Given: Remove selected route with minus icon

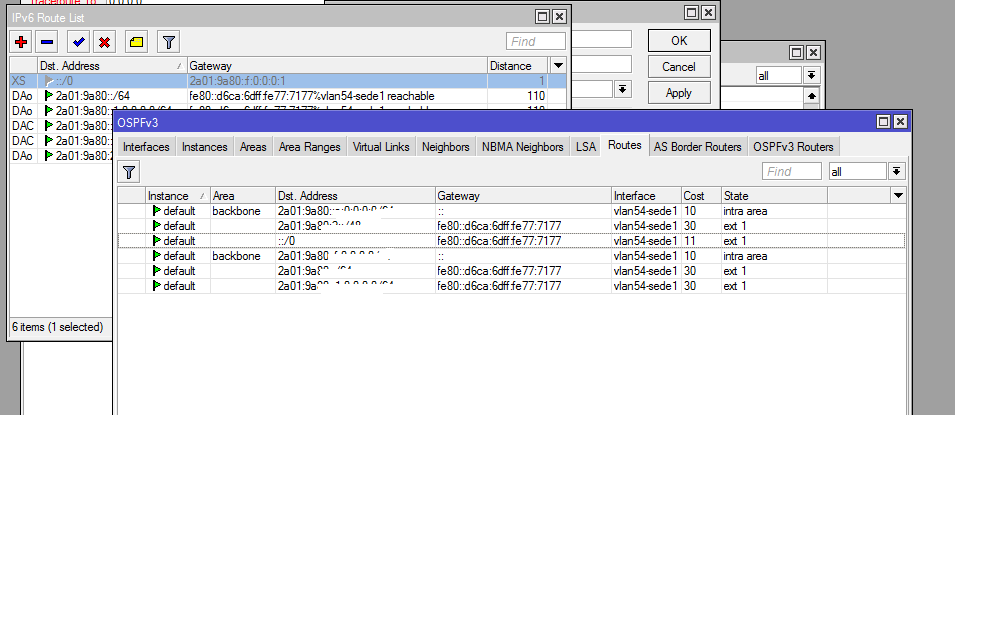Looking at the screenshot, I should click(47, 42).
